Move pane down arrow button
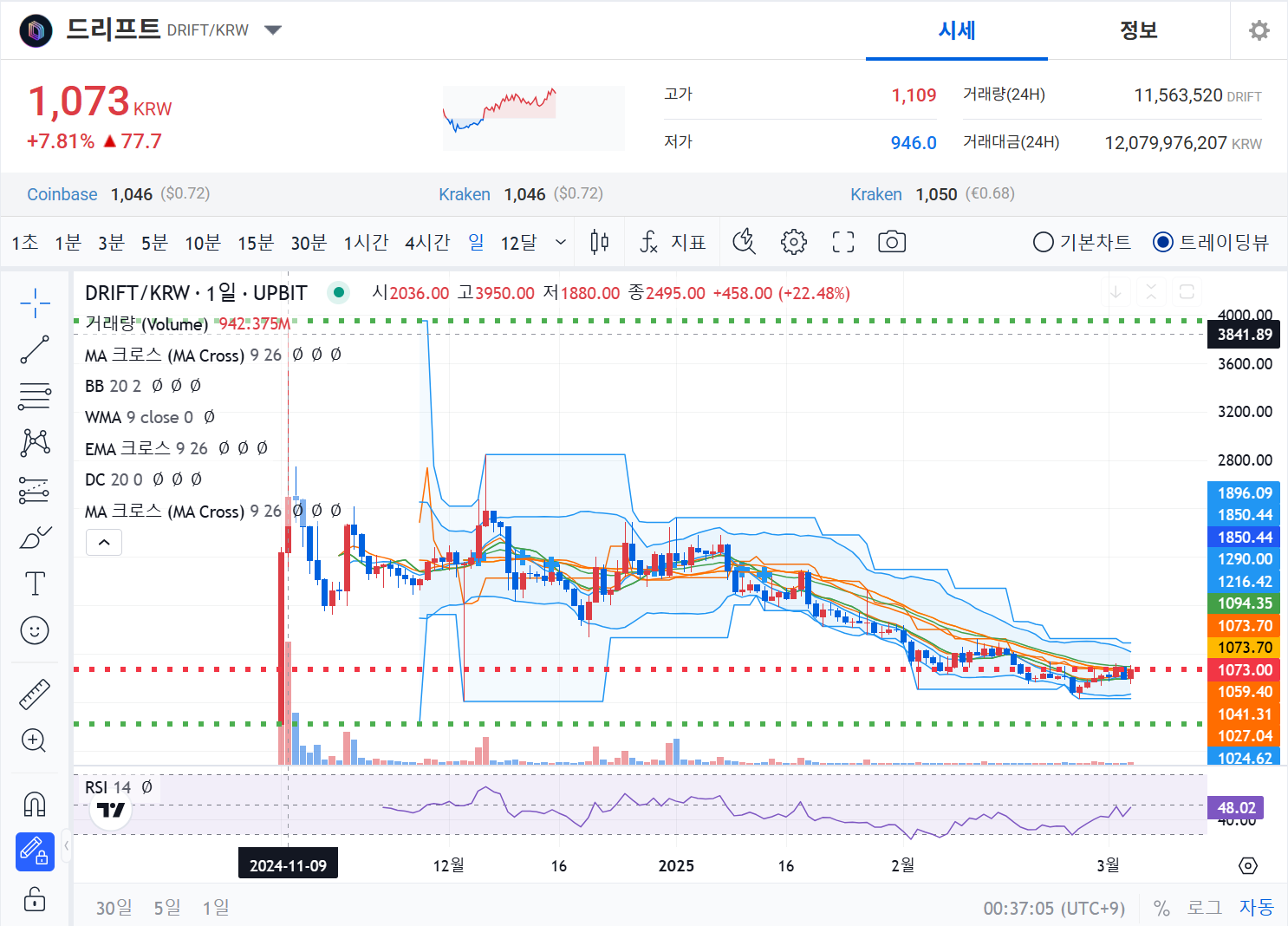1288x926 pixels. point(1116,292)
